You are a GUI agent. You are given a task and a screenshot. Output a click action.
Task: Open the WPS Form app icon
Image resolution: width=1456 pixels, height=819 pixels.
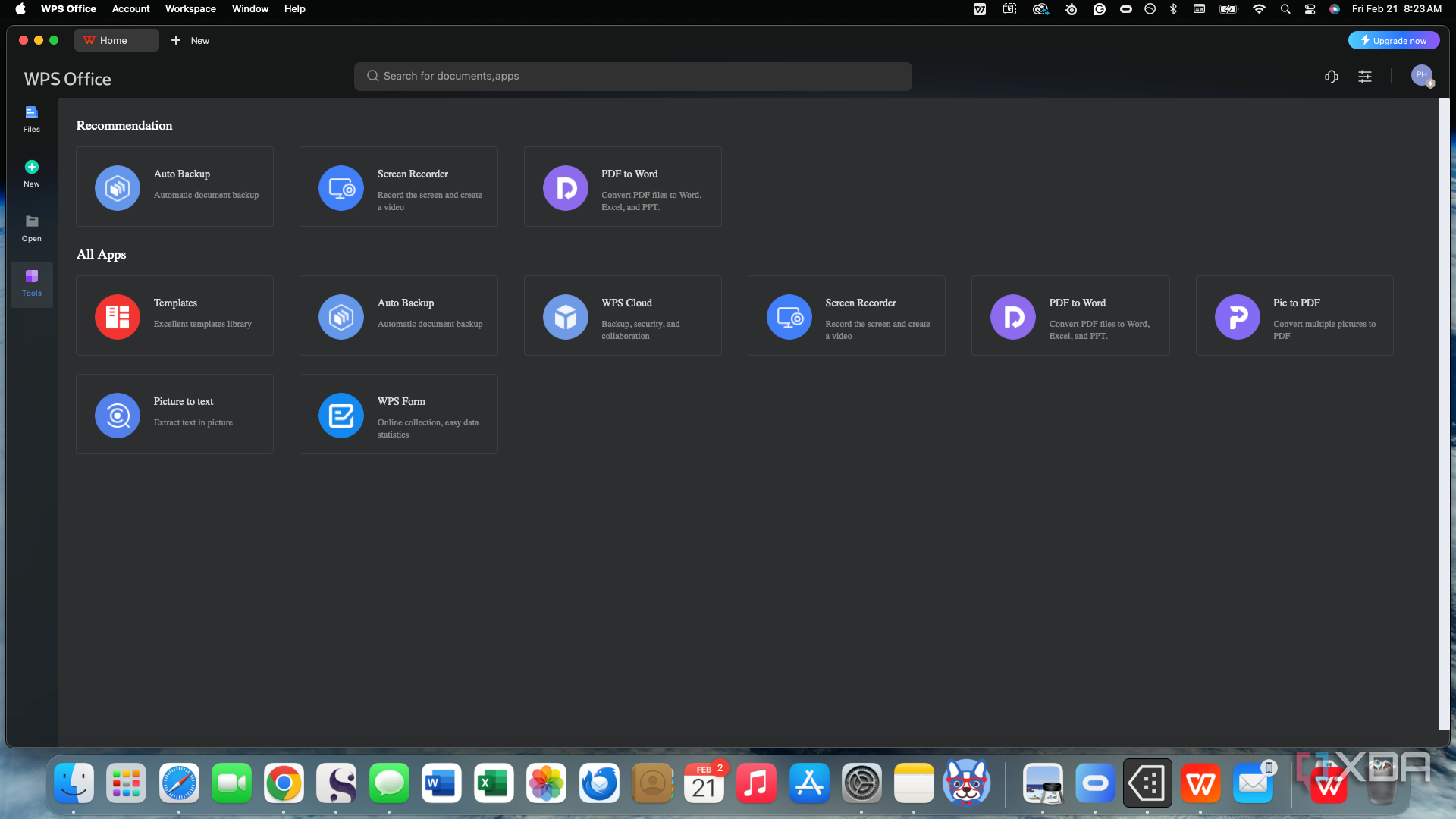pos(341,415)
